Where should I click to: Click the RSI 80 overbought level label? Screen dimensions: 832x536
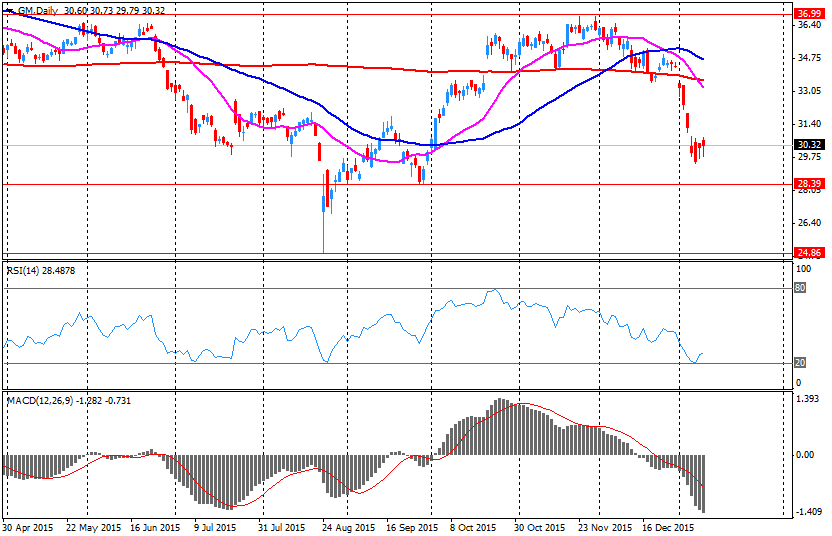(x=800, y=288)
